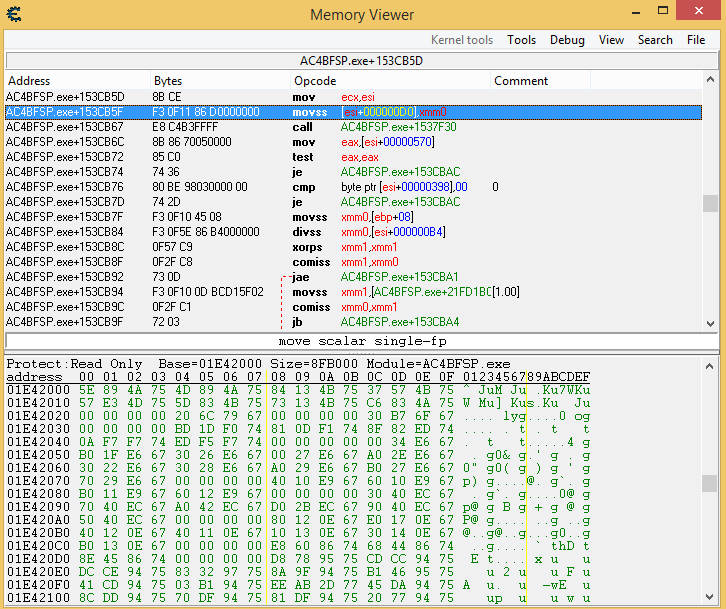
Task: Click the disassembler scrollbar up arrow
Action: (x=710, y=80)
